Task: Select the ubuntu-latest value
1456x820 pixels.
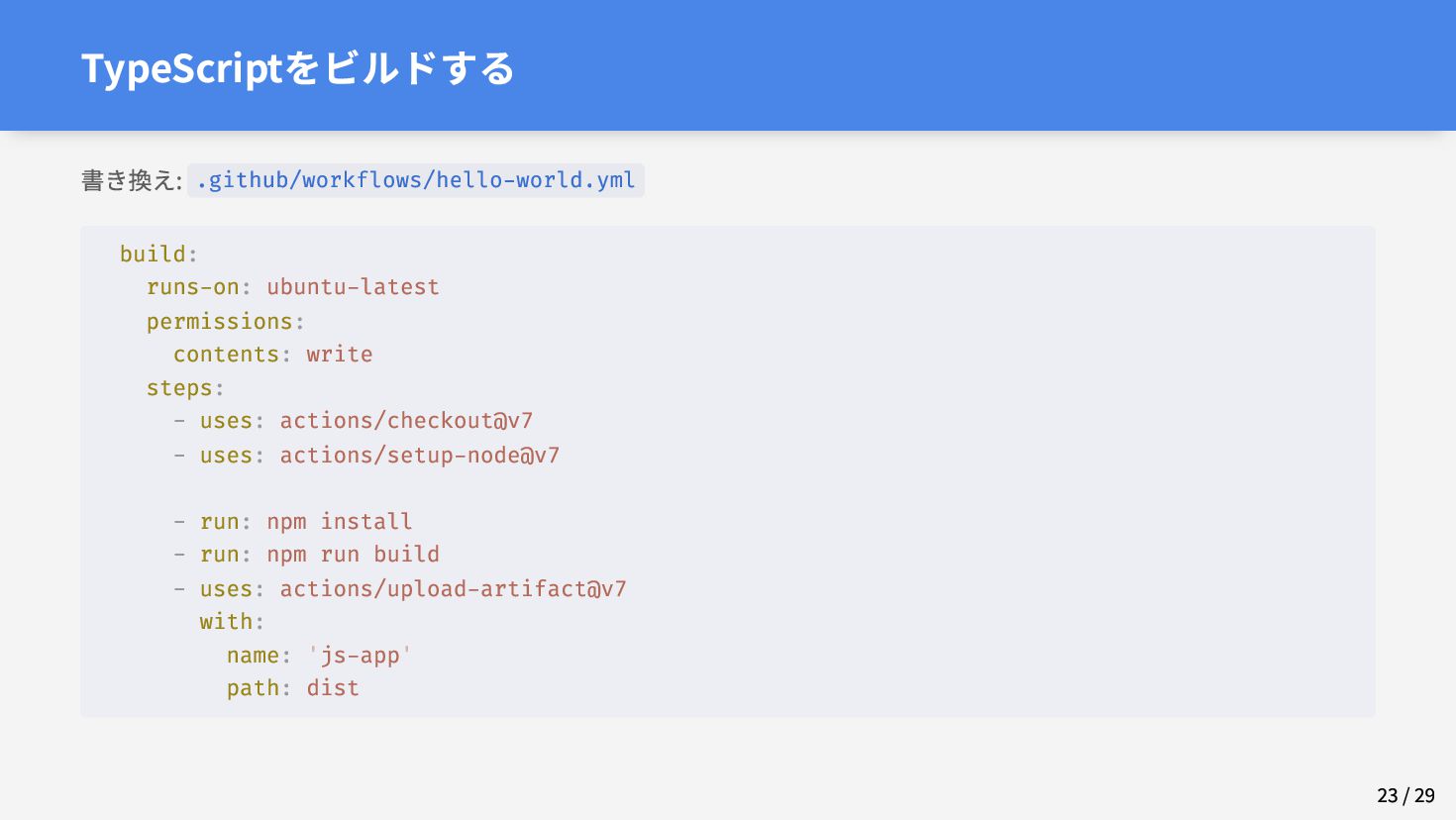Action: pos(353,287)
